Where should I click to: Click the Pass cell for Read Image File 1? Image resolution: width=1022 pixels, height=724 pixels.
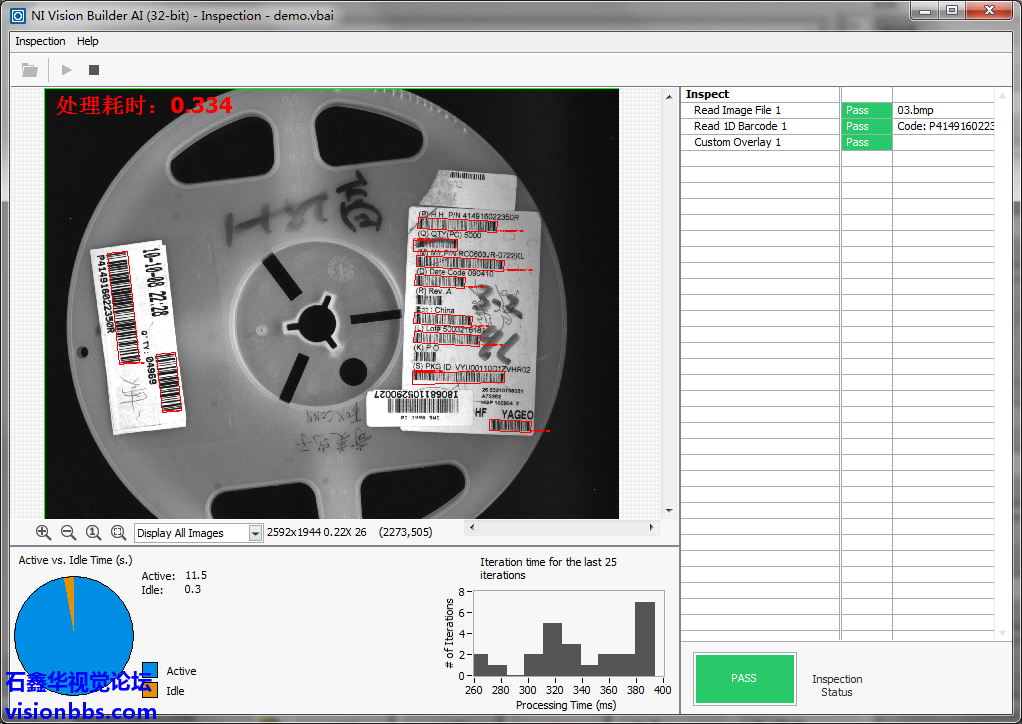[866, 110]
